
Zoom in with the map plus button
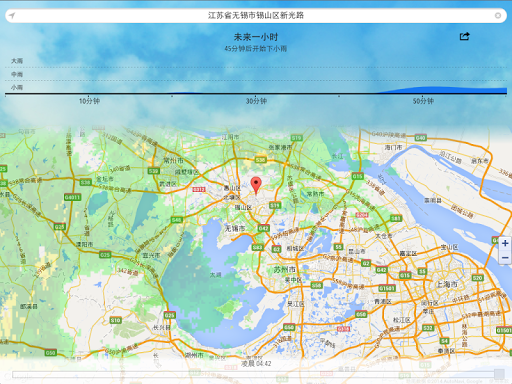click(x=505, y=243)
